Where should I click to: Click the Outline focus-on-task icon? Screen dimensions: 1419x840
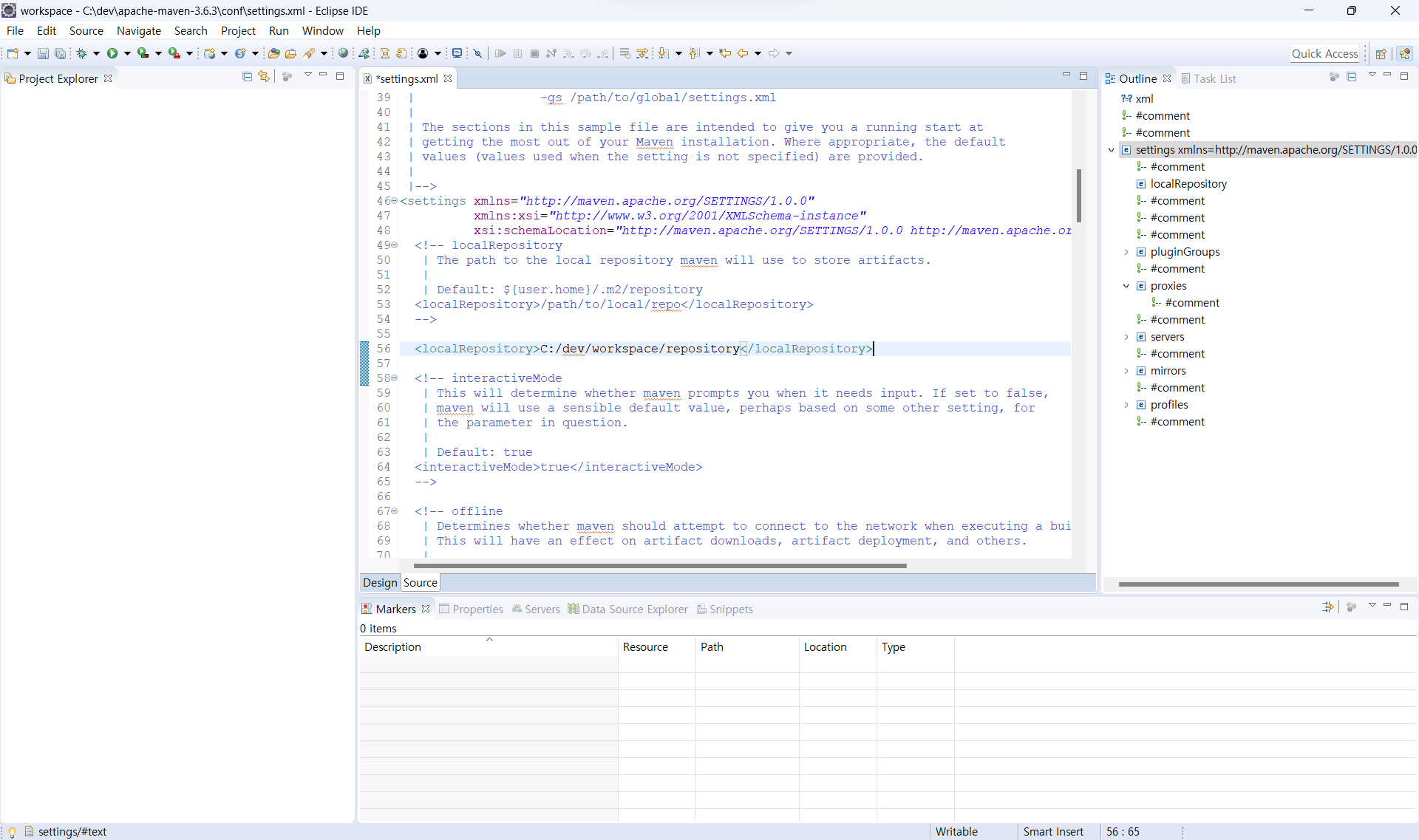pyautogui.click(x=1335, y=77)
